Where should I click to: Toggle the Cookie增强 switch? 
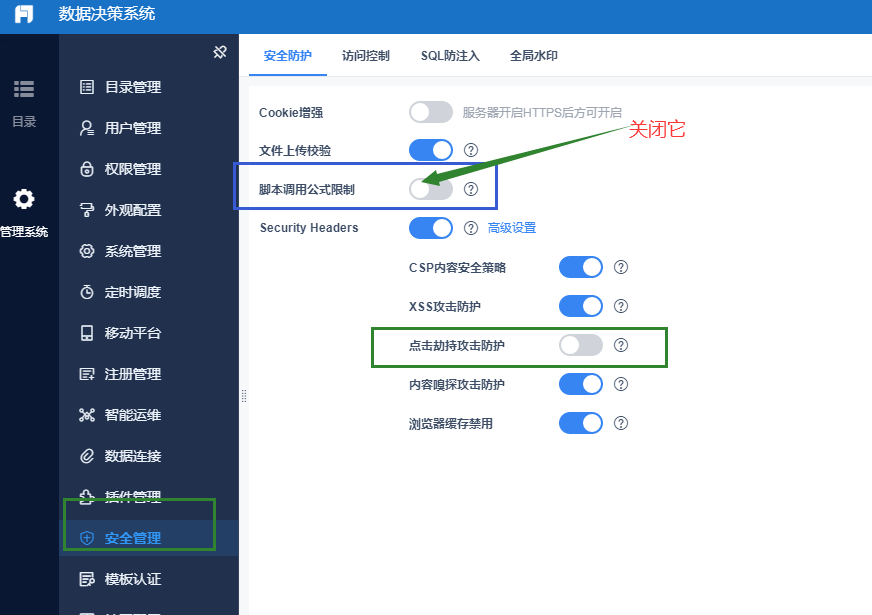click(431, 112)
